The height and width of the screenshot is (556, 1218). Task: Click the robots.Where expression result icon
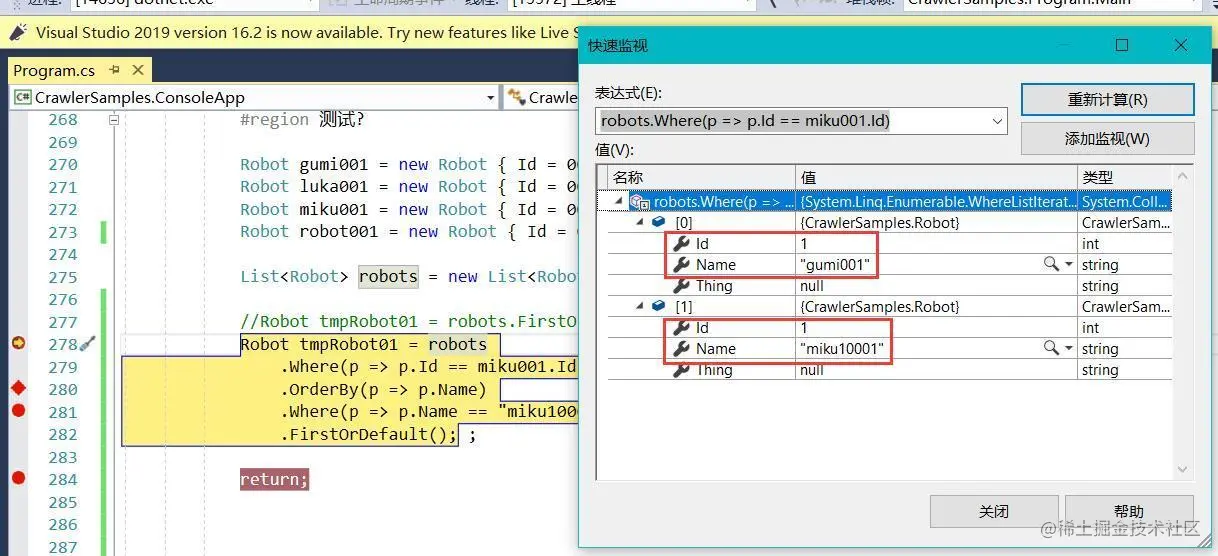(x=638, y=202)
